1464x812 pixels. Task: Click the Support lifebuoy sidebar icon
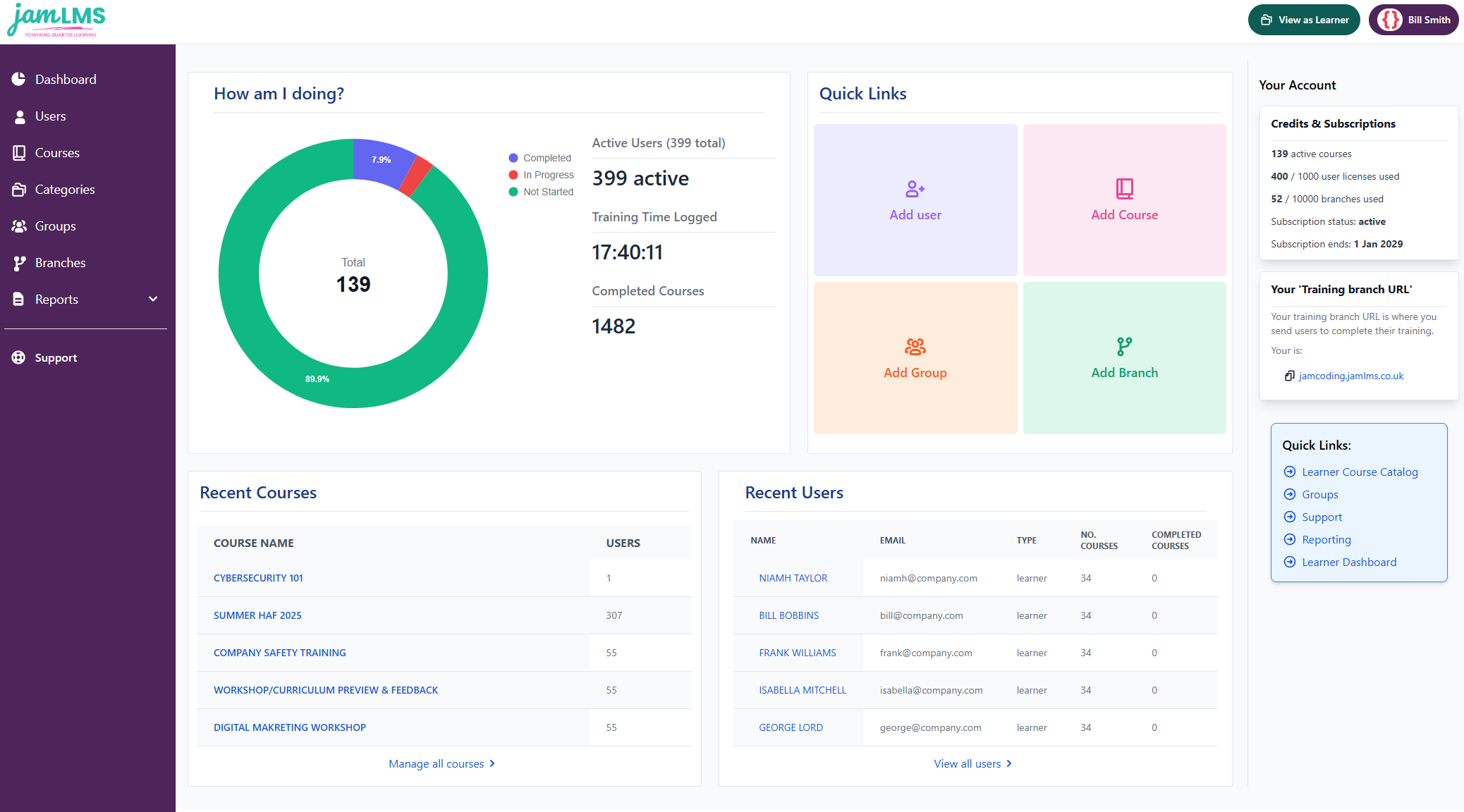click(x=19, y=357)
